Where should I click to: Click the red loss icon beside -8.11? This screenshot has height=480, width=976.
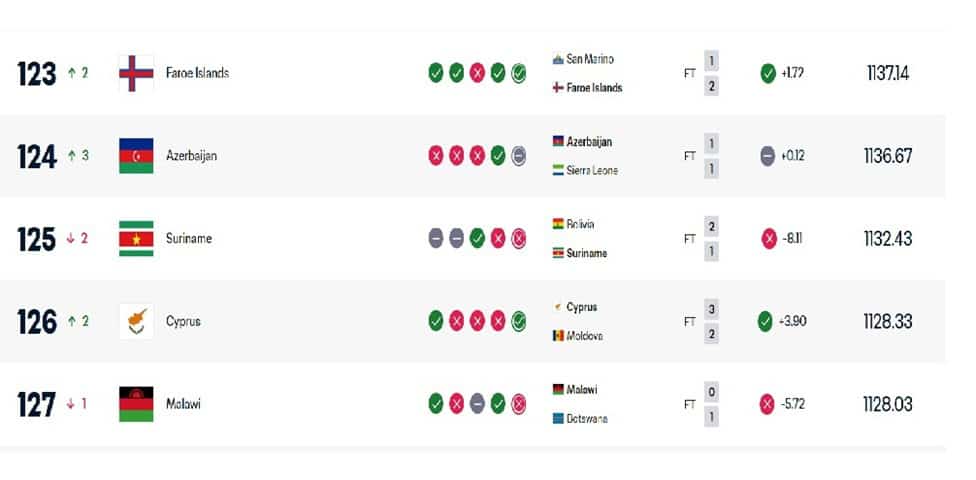pyautogui.click(x=768, y=239)
